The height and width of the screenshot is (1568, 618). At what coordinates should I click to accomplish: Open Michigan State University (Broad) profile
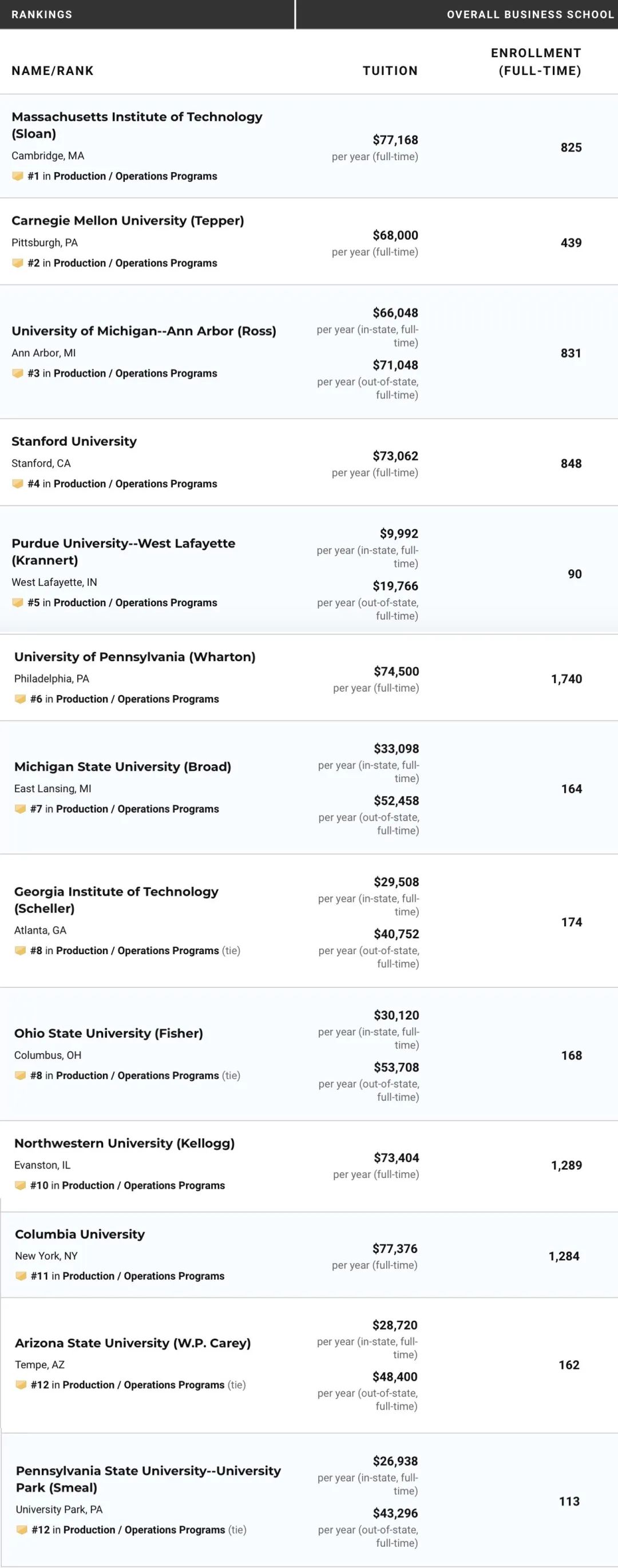122,767
